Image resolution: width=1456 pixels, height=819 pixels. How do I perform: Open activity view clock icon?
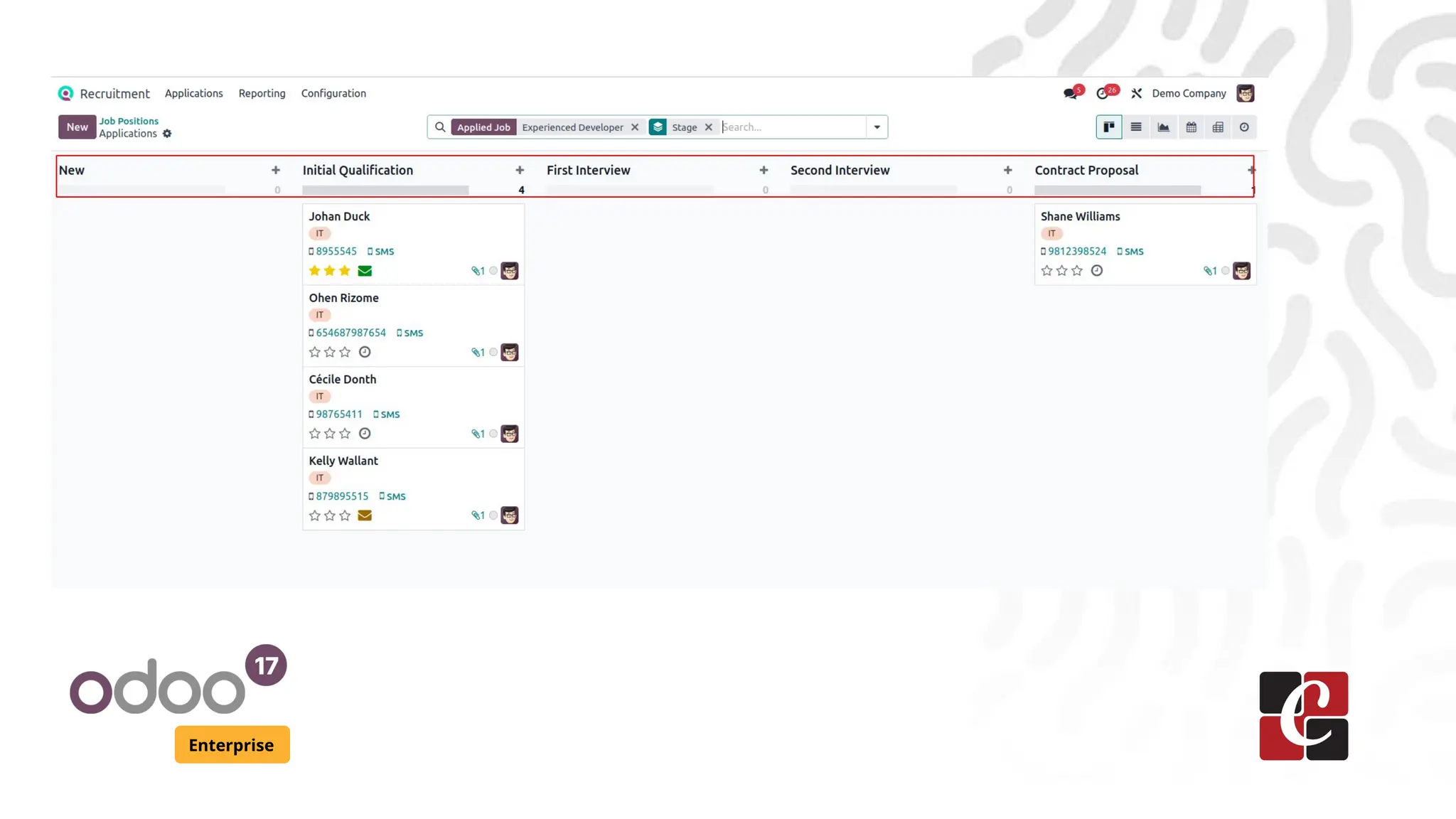(1244, 127)
